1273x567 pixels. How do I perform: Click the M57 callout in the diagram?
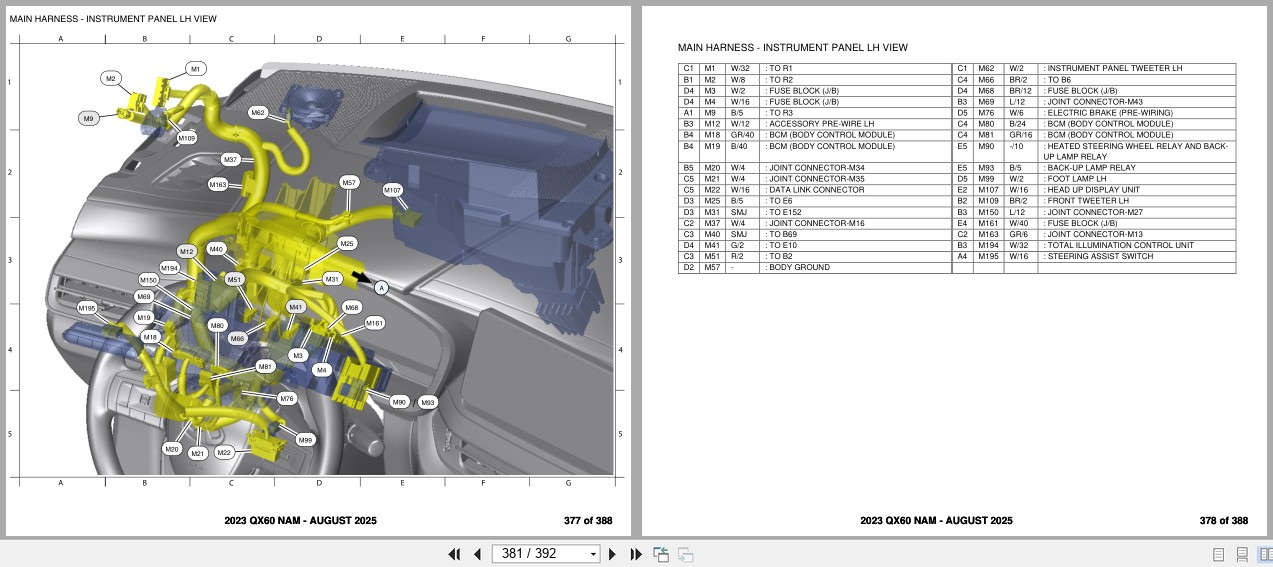(349, 183)
